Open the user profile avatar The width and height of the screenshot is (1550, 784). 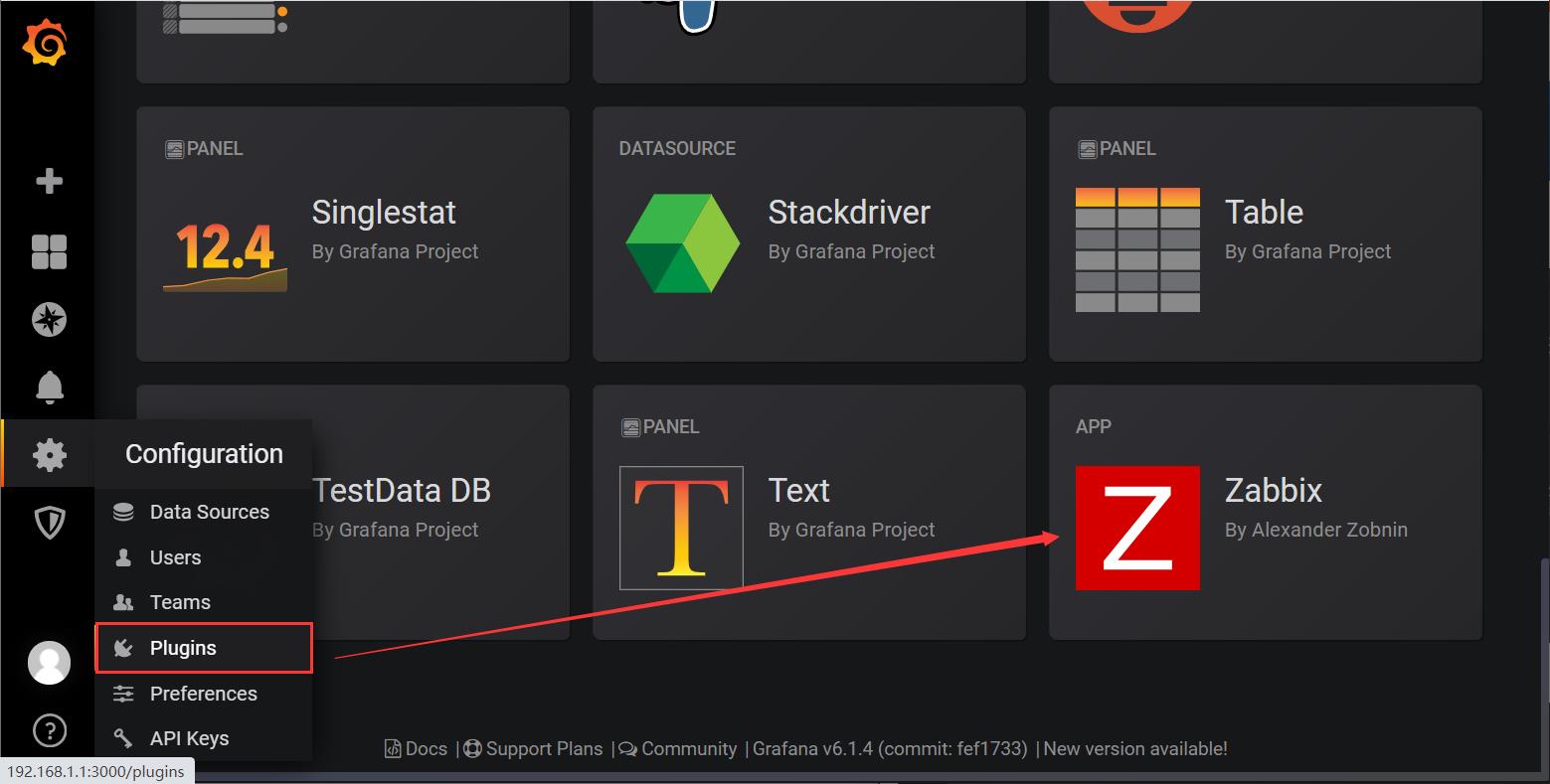coord(49,663)
